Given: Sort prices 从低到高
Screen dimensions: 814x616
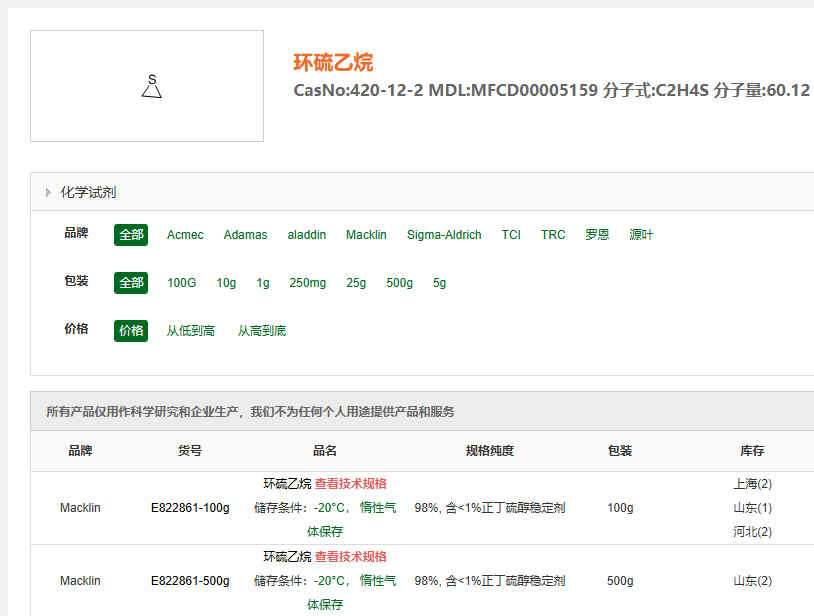Looking at the screenshot, I should [190, 331].
